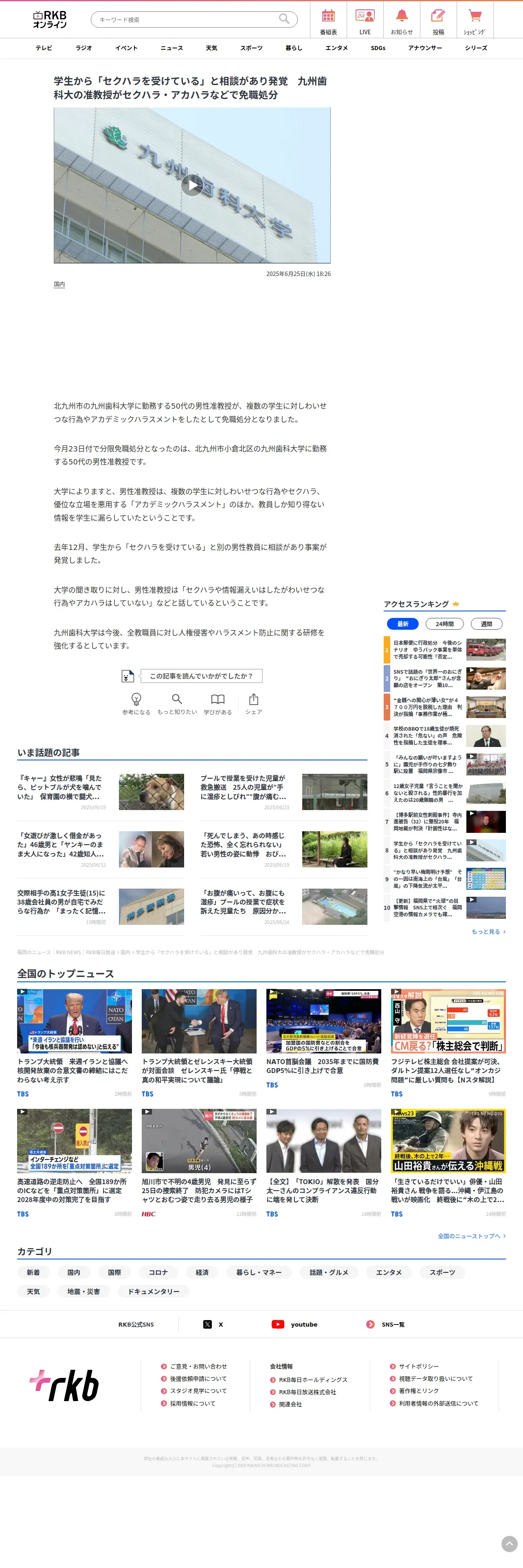Open the イベント menu
The image size is (523, 1568).
(x=126, y=48)
